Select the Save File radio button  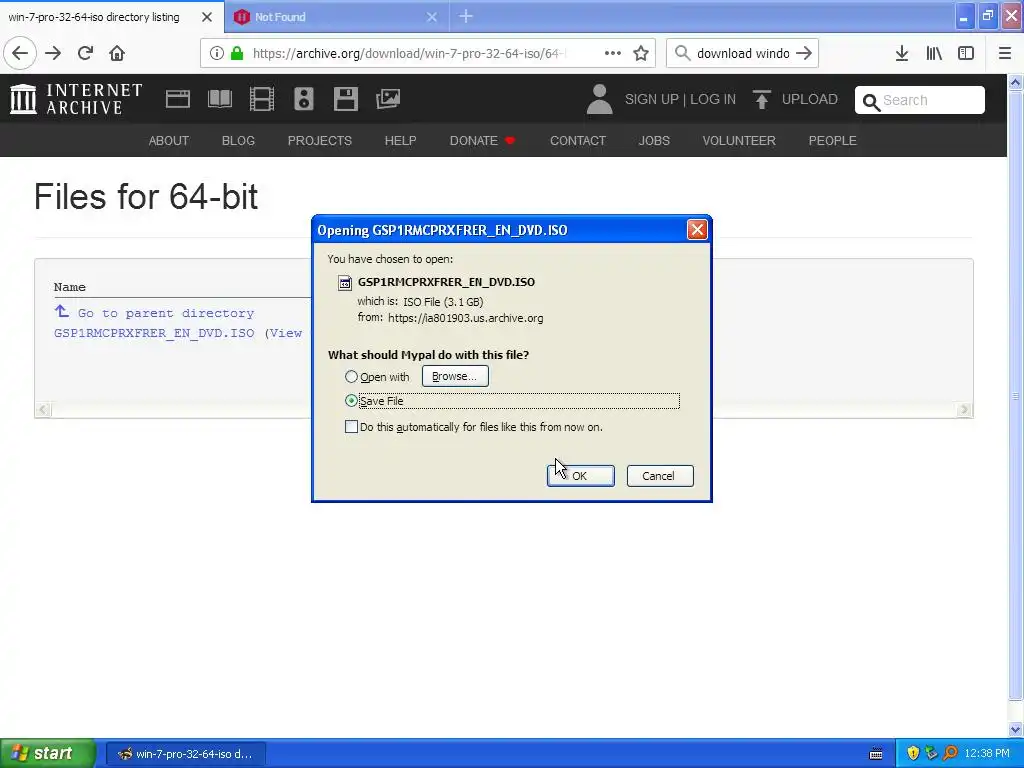351,401
